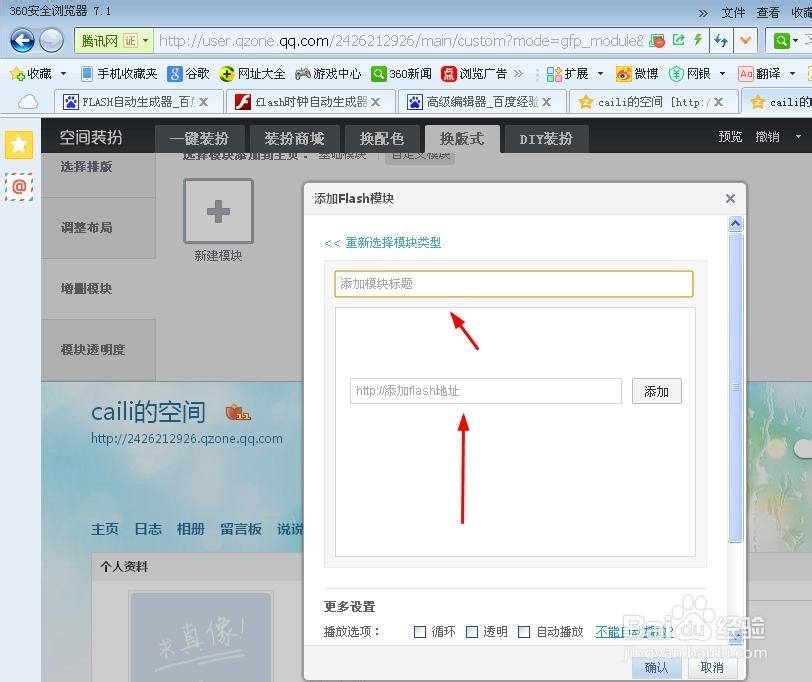The width and height of the screenshot is (812, 682).
Task: Check the 透明 option
Action: click(472, 631)
